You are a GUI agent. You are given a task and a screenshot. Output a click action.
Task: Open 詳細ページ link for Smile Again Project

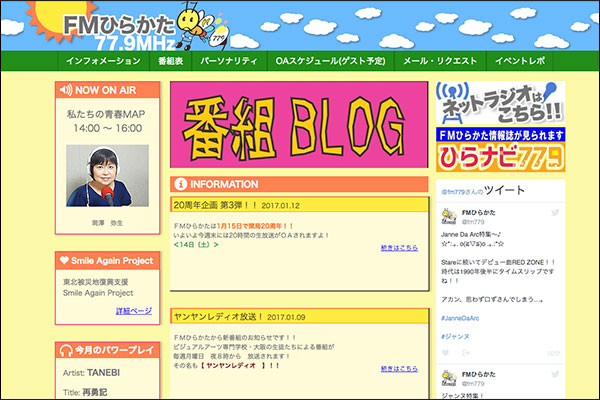(x=133, y=311)
